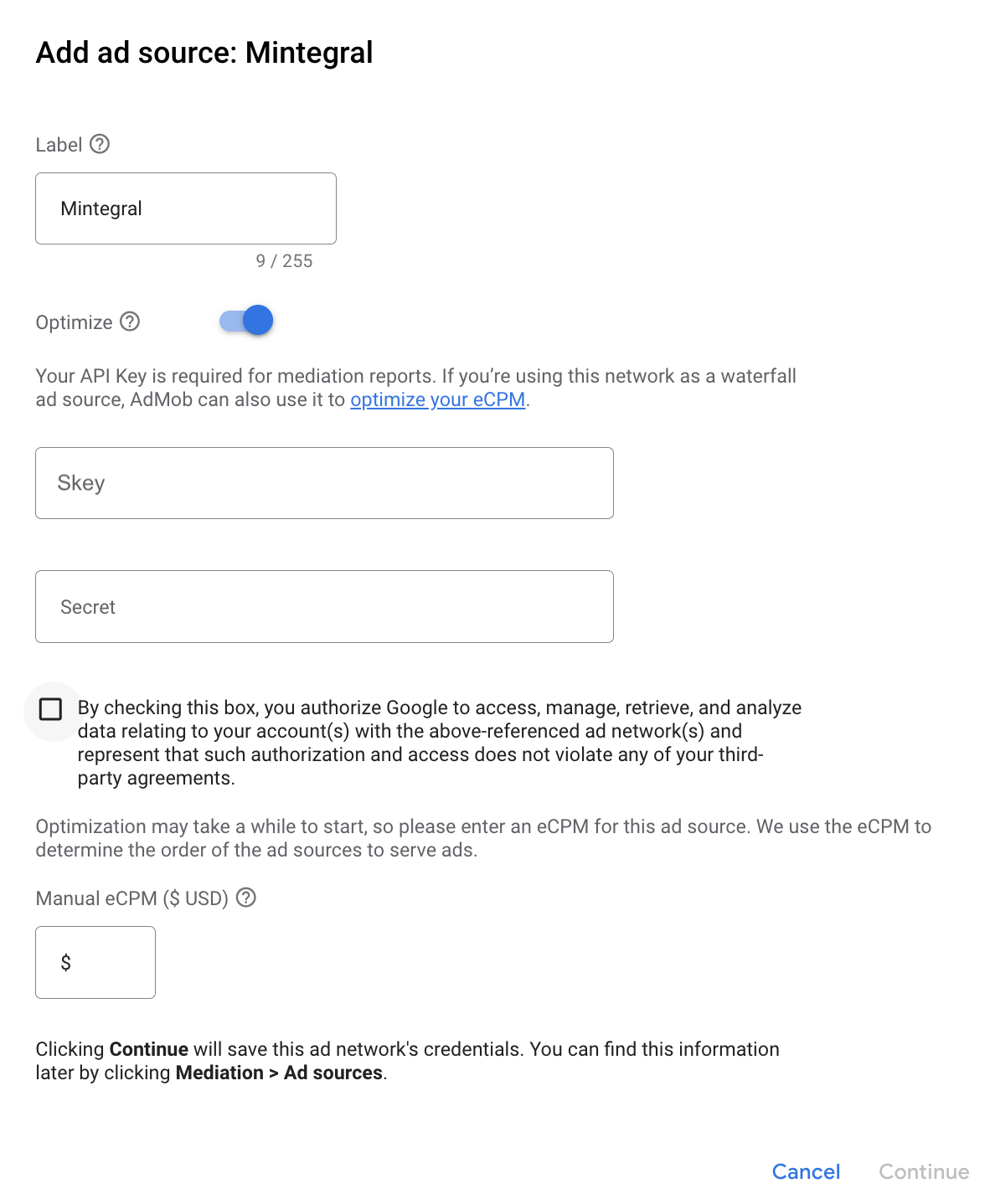Click the Optimize label text
The height and width of the screenshot is (1204, 995).
coord(74,322)
